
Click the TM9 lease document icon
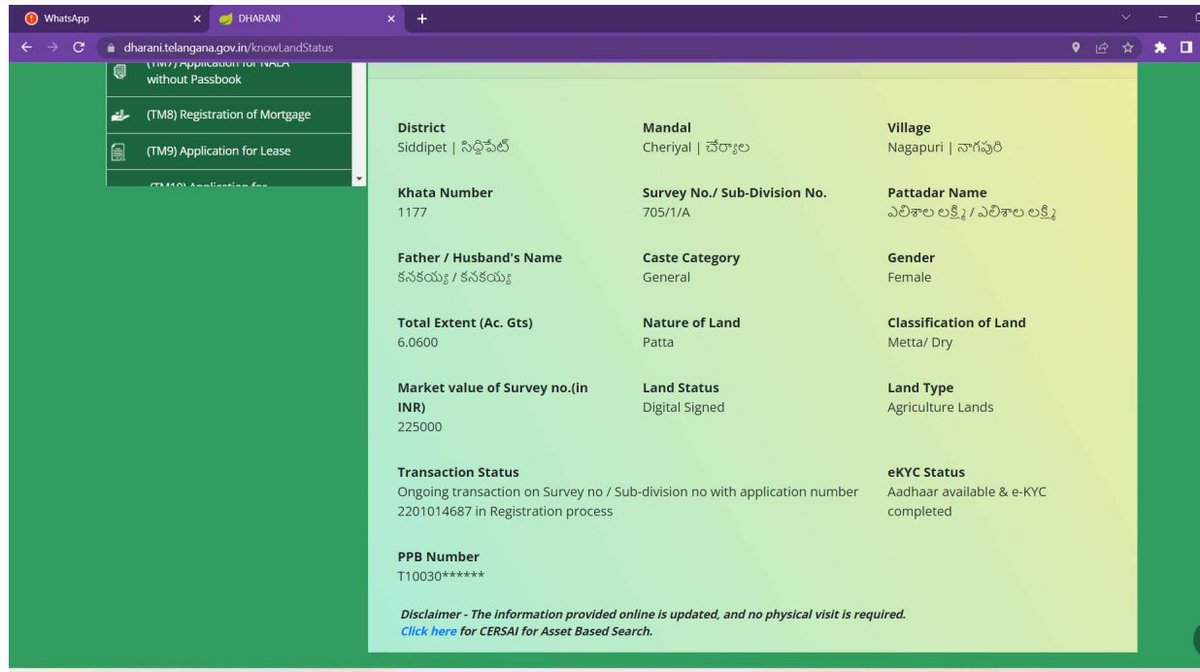[119, 152]
